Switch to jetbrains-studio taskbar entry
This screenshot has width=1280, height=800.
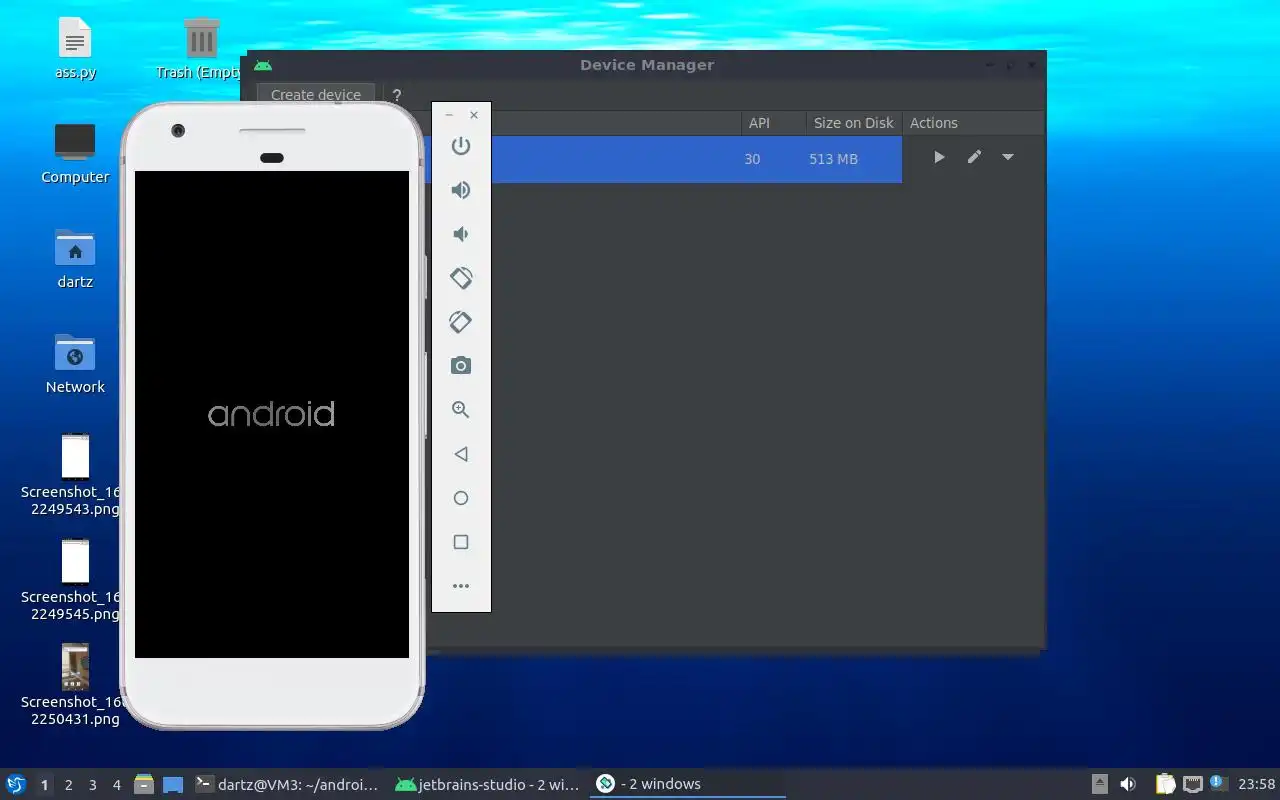pos(487,785)
